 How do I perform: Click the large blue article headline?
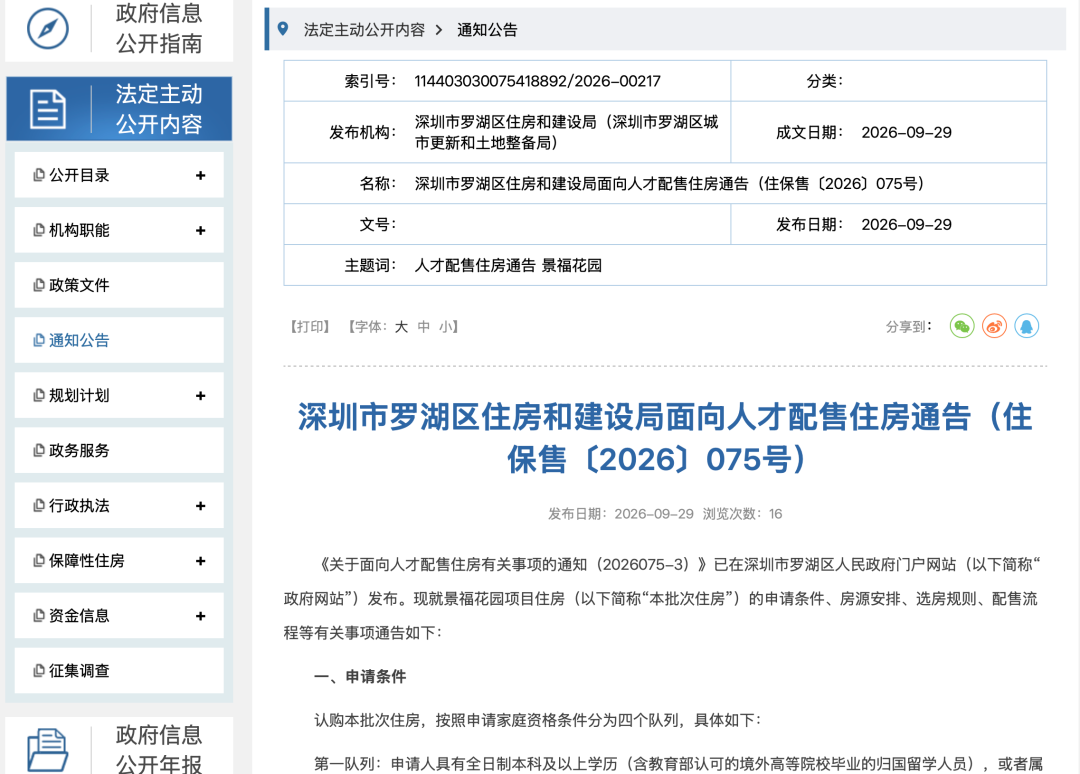point(665,438)
